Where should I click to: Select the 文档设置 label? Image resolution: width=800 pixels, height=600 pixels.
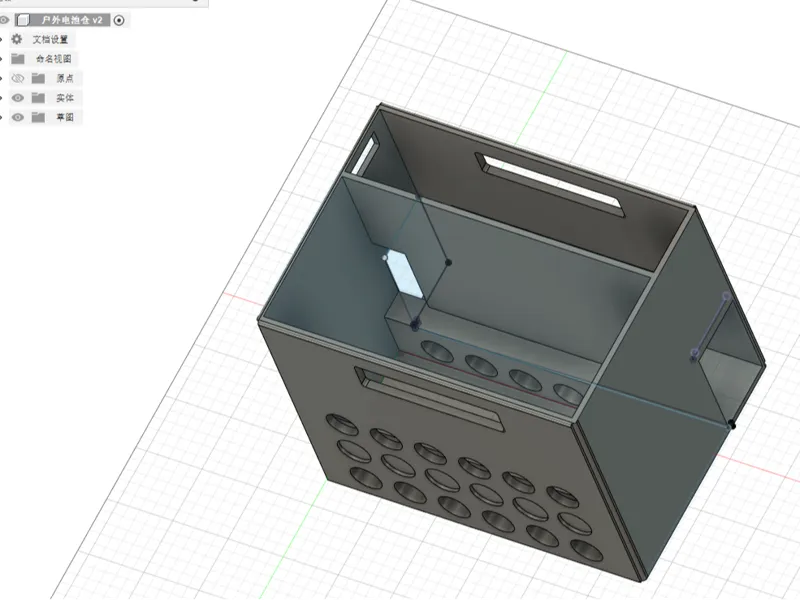51,39
